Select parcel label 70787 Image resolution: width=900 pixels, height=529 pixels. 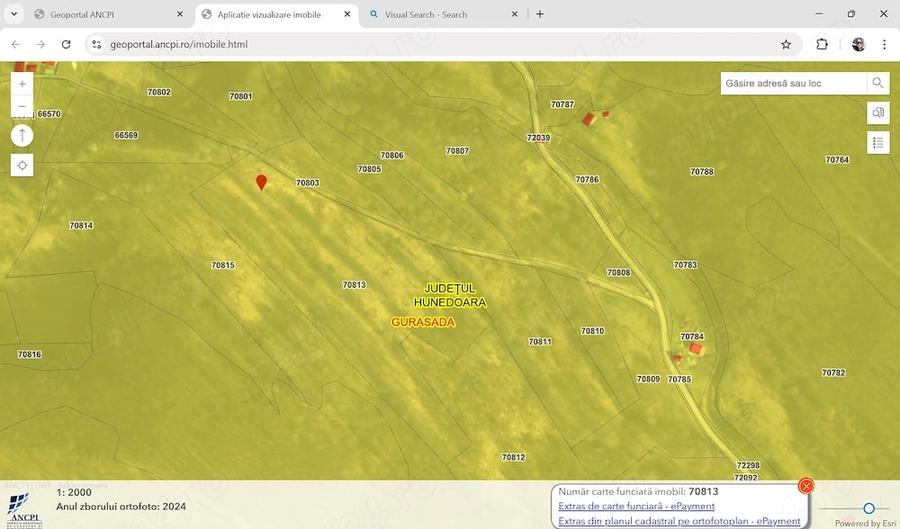tap(562, 104)
